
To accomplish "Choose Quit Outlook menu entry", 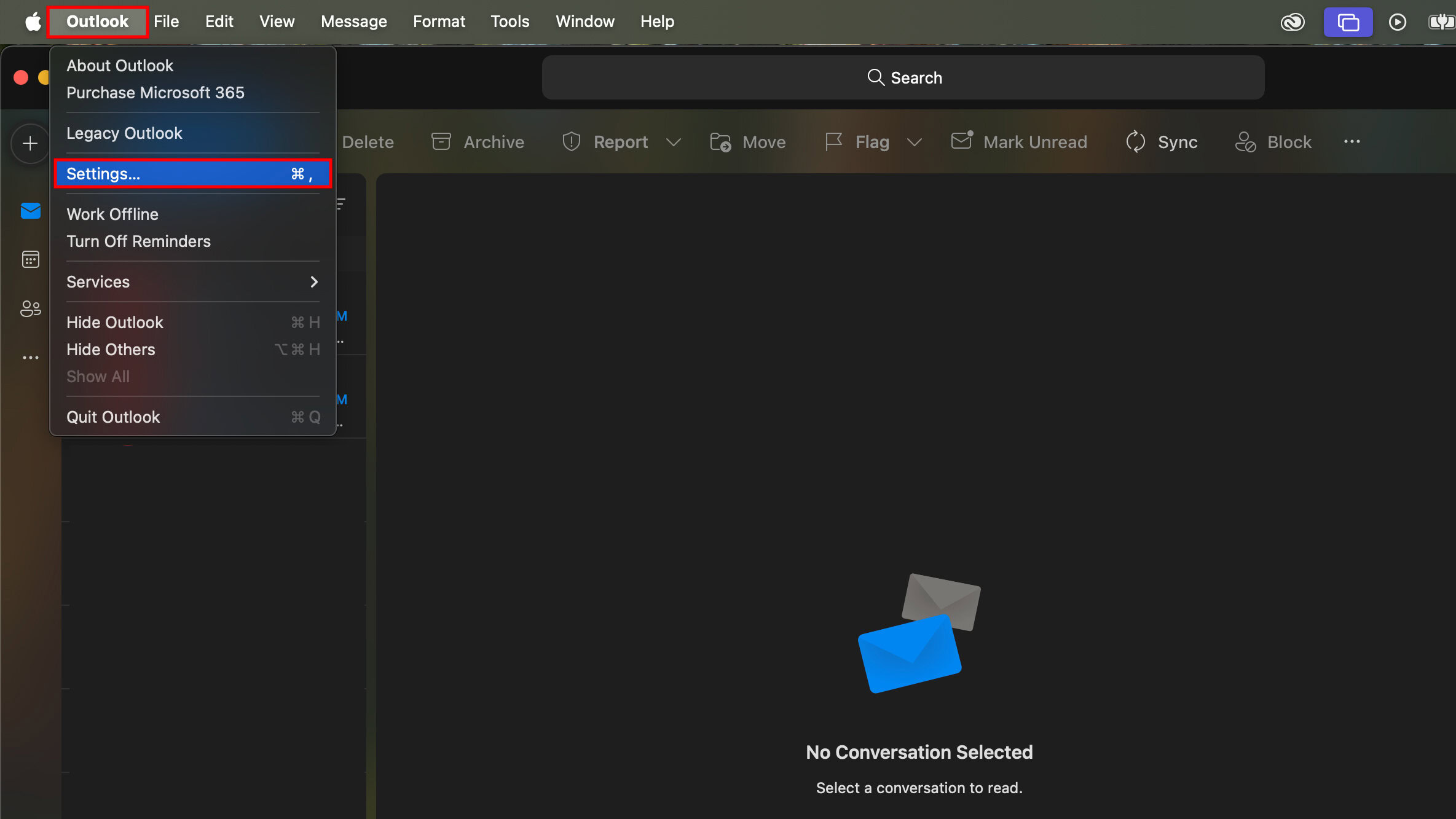I will pyautogui.click(x=113, y=417).
